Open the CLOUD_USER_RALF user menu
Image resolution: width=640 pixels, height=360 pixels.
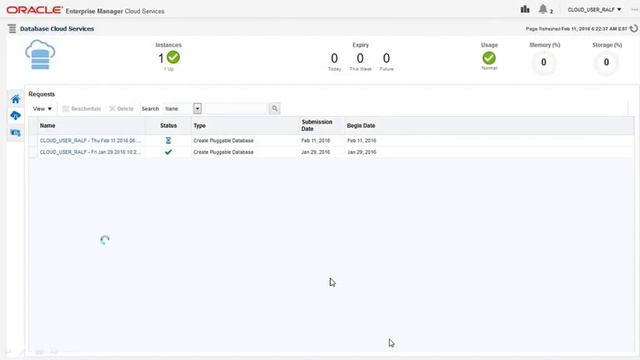tap(594, 9)
